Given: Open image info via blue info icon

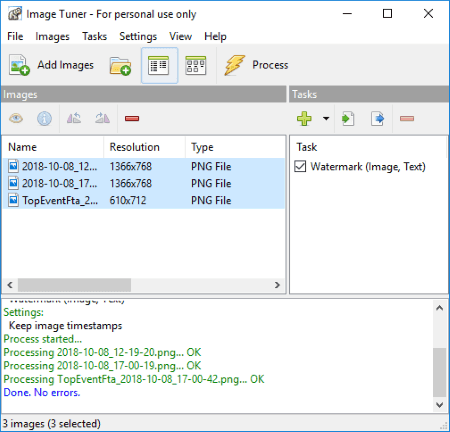Looking at the screenshot, I should tap(44, 118).
